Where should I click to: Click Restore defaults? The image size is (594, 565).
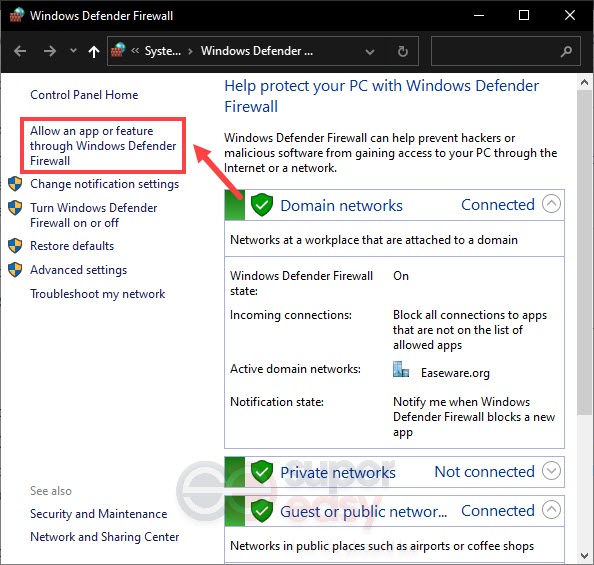coord(72,246)
